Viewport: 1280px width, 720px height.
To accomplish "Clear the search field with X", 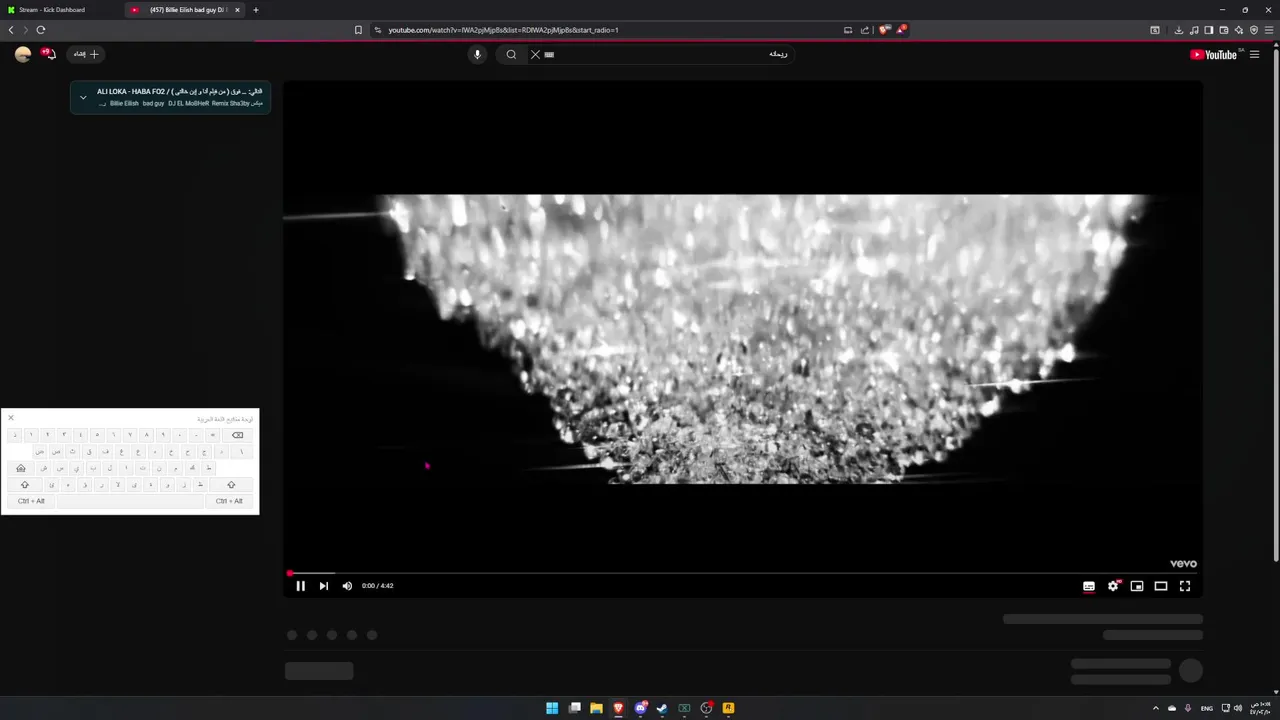I will coord(535,54).
